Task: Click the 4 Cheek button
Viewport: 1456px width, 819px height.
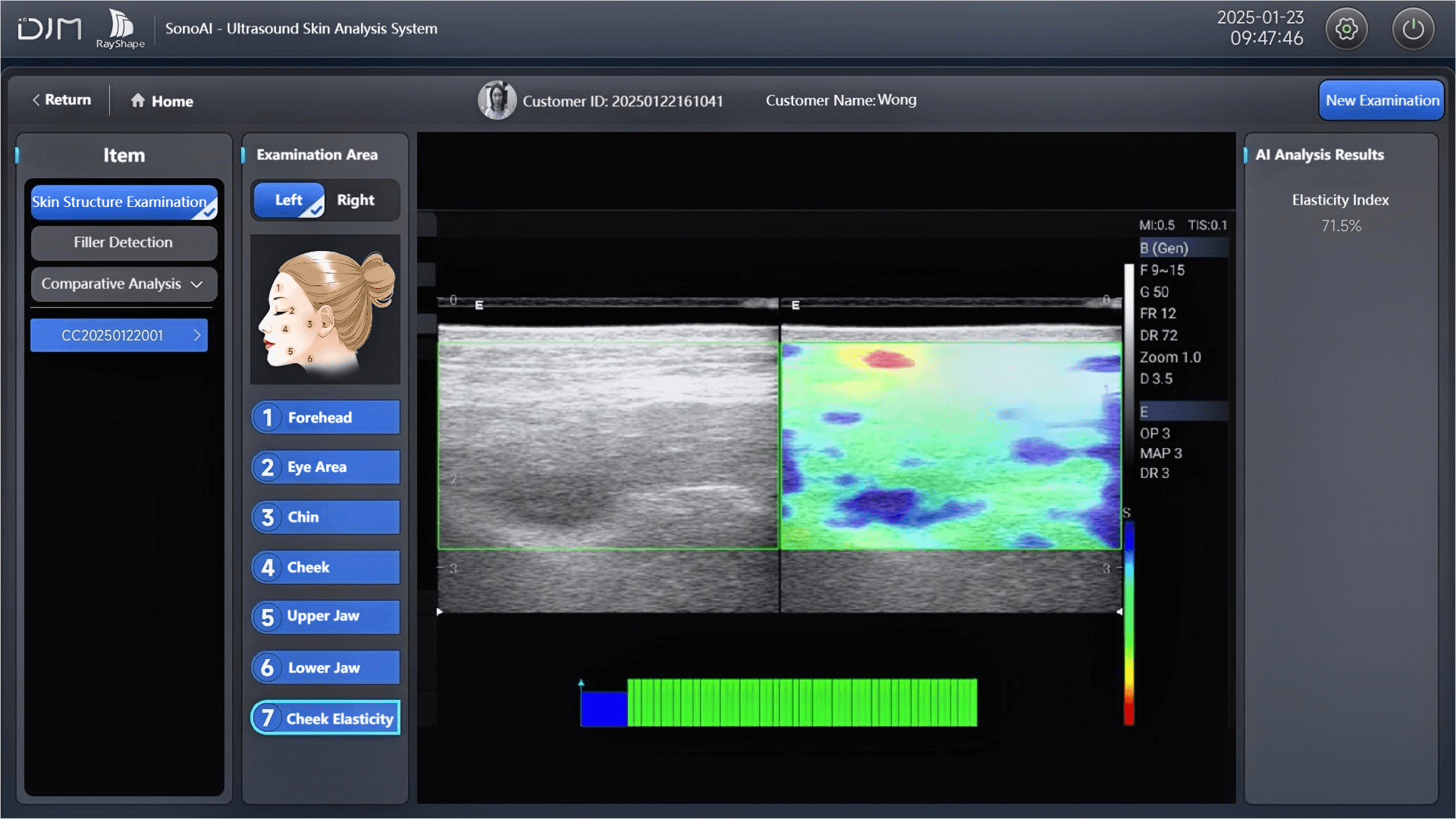Action: pos(325,567)
